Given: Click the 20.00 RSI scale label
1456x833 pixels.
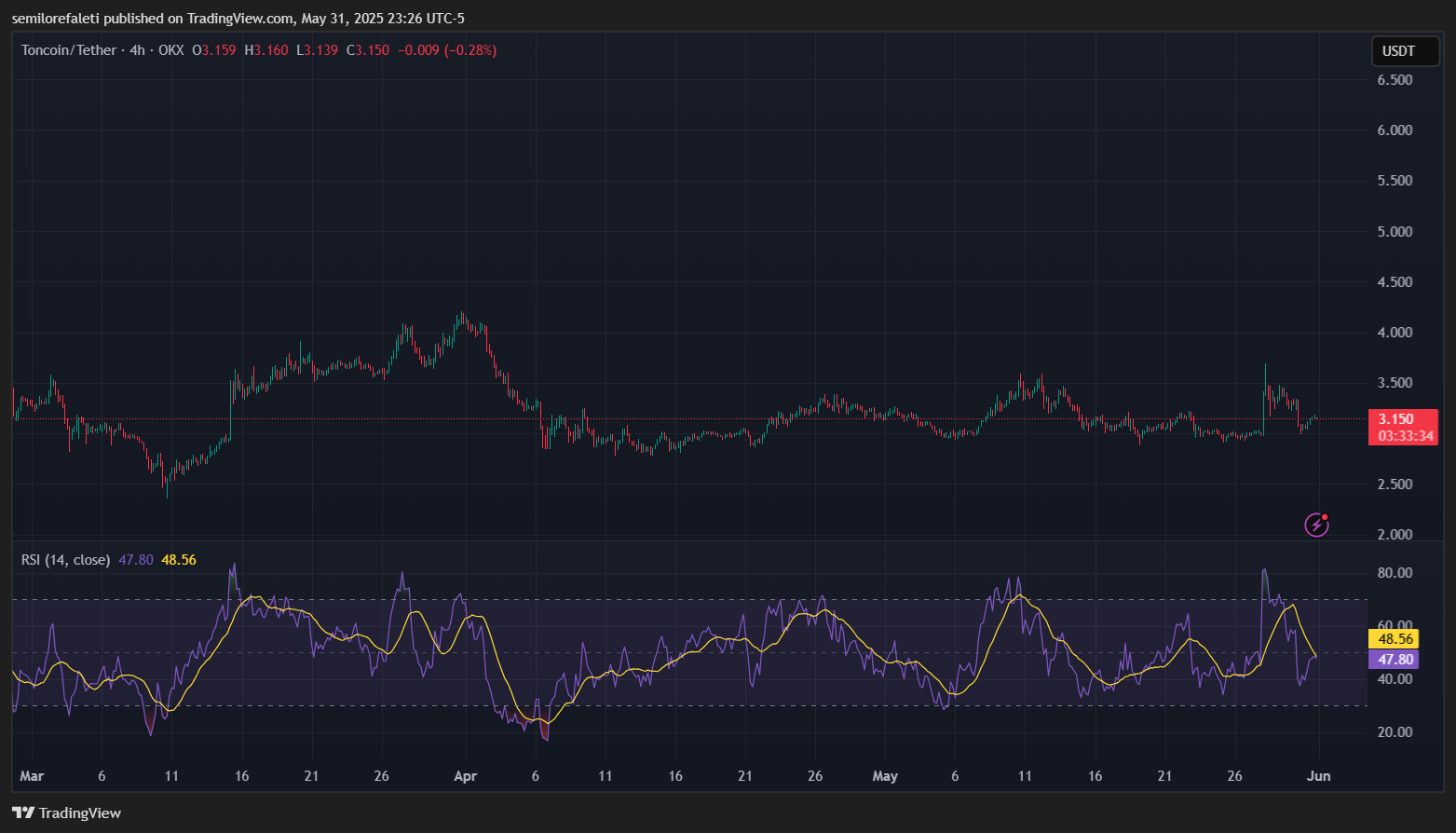Looking at the screenshot, I should pos(1395,732).
